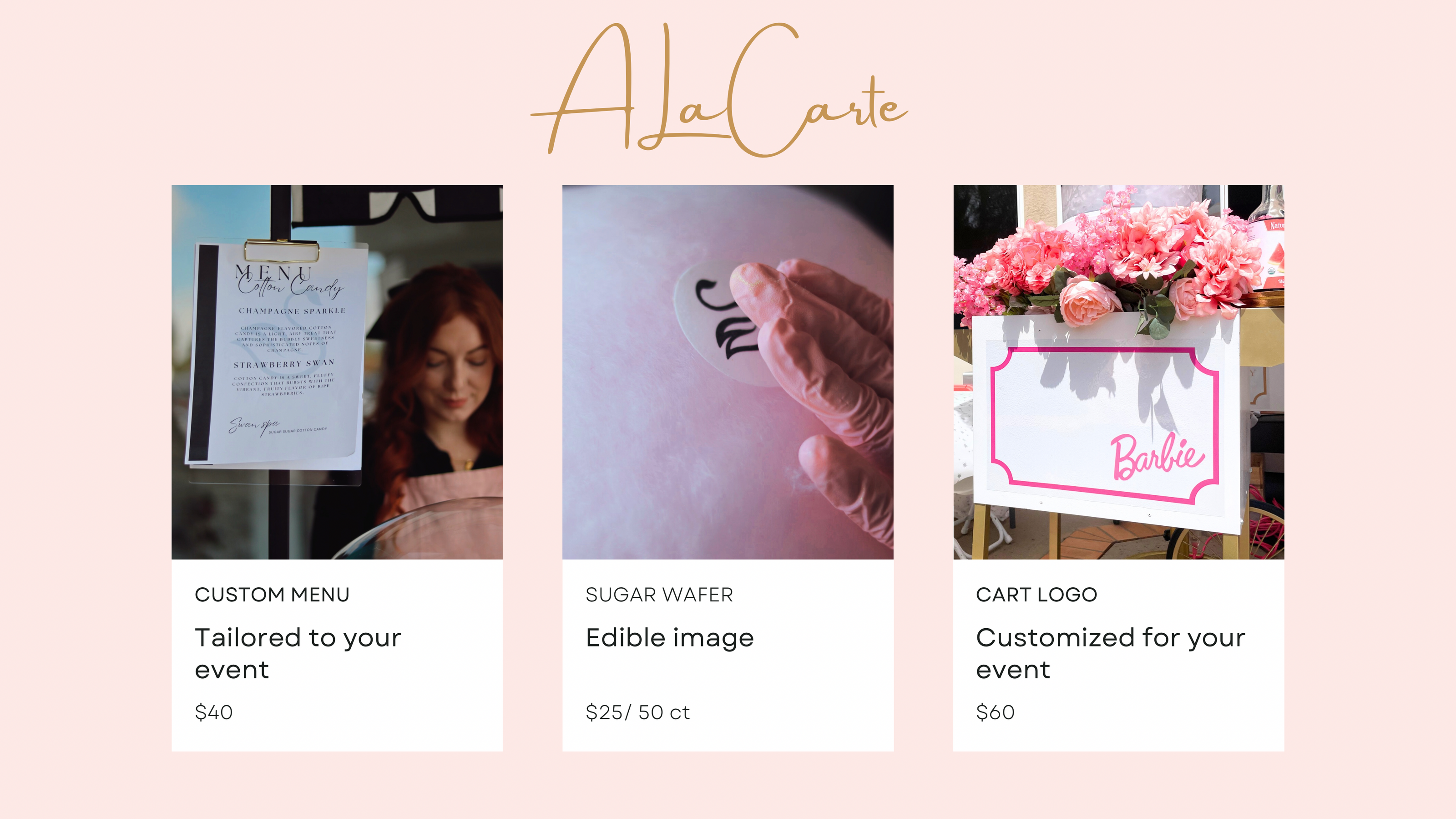The height and width of the screenshot is (819, 1456).
Task: Click the $40 price
Action: point(214,712)
